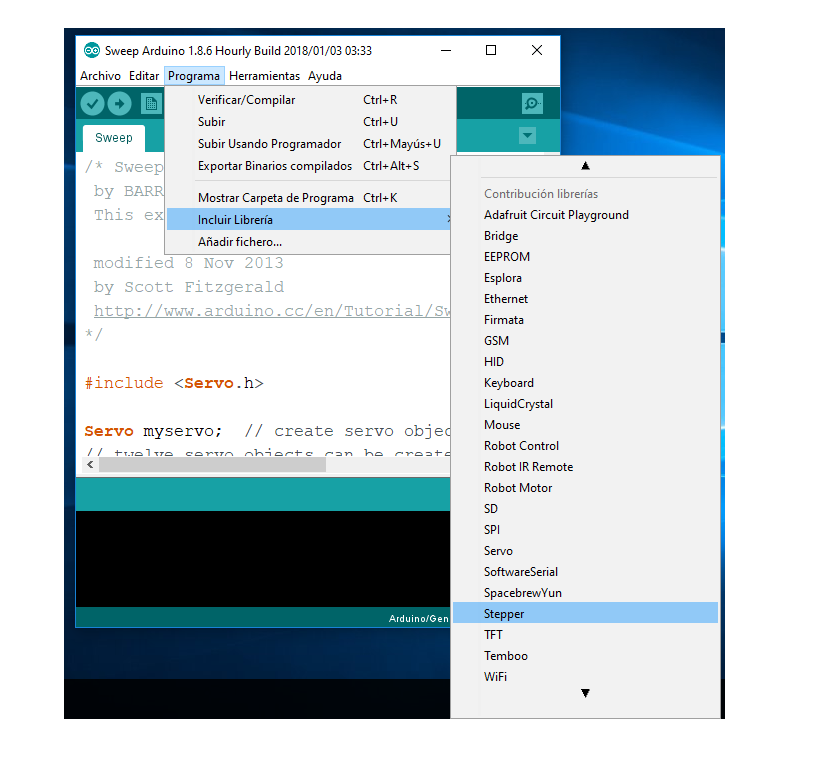Open the Herramientas menu
Viewport: 828px width, 768px height.
pyautogui.click(x=265, y=76)
